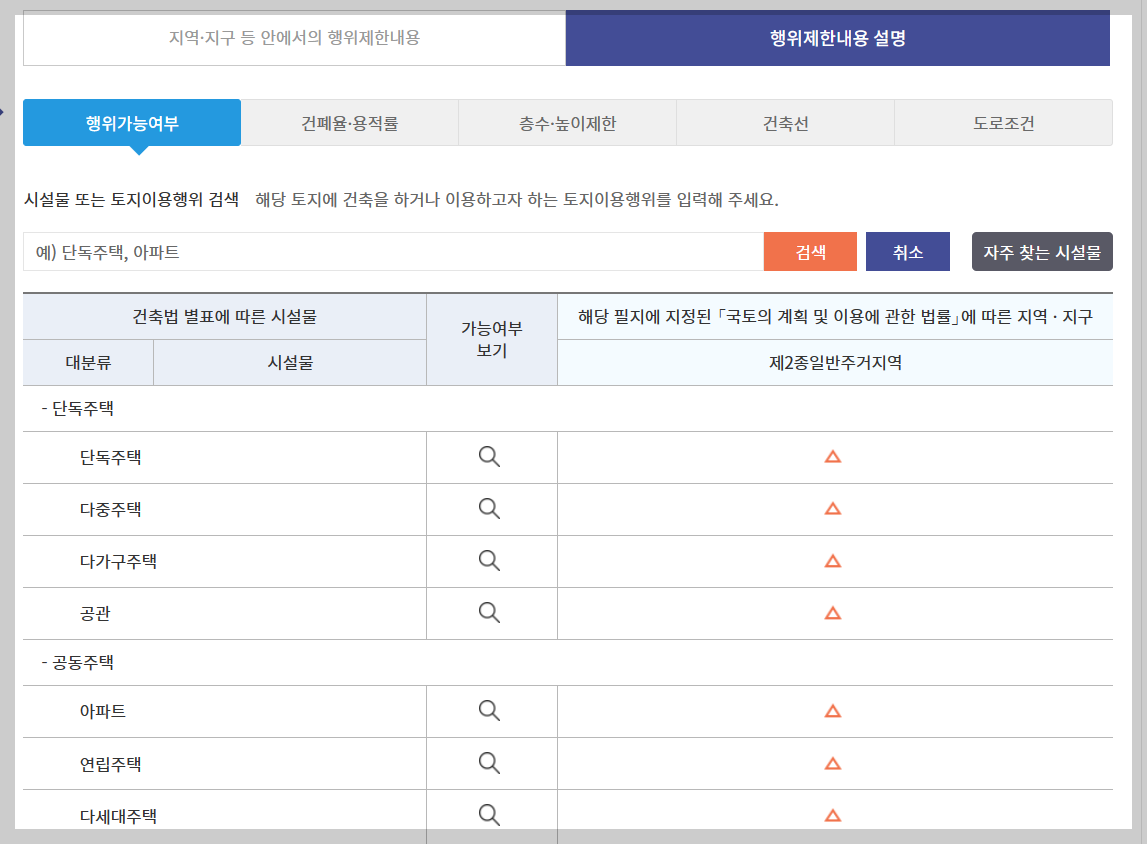1147x844 pixels.
Task: Click the orange 검색 button
Action: coord(811,252)
